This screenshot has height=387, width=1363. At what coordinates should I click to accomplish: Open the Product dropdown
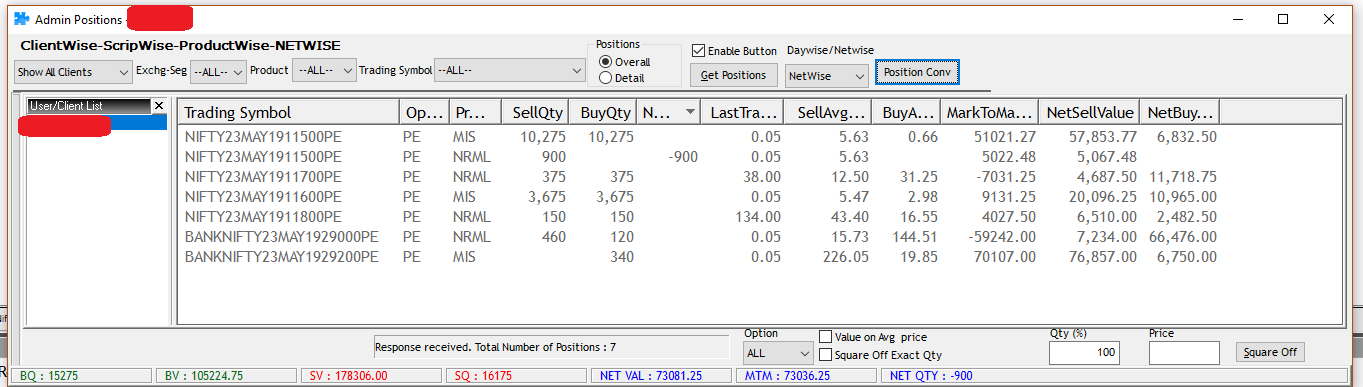pos(325,71)
